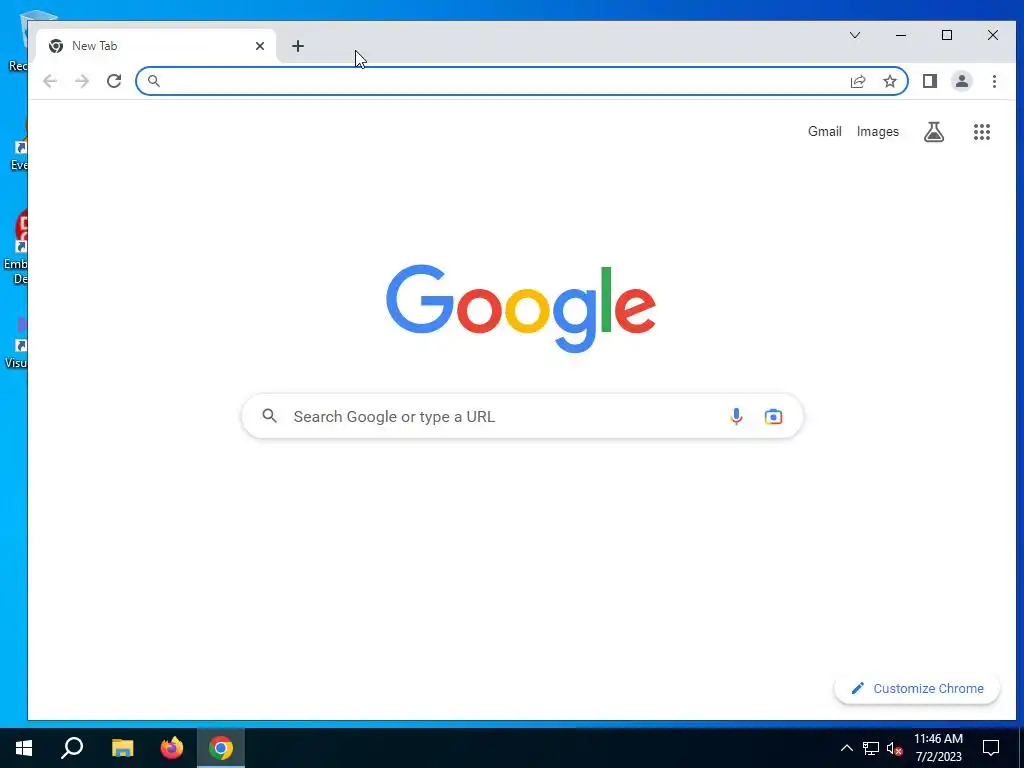Open a new tab with the plus button
Image resolution: width=1024 pixels, height=768 pixels.
tap(298, 46)
